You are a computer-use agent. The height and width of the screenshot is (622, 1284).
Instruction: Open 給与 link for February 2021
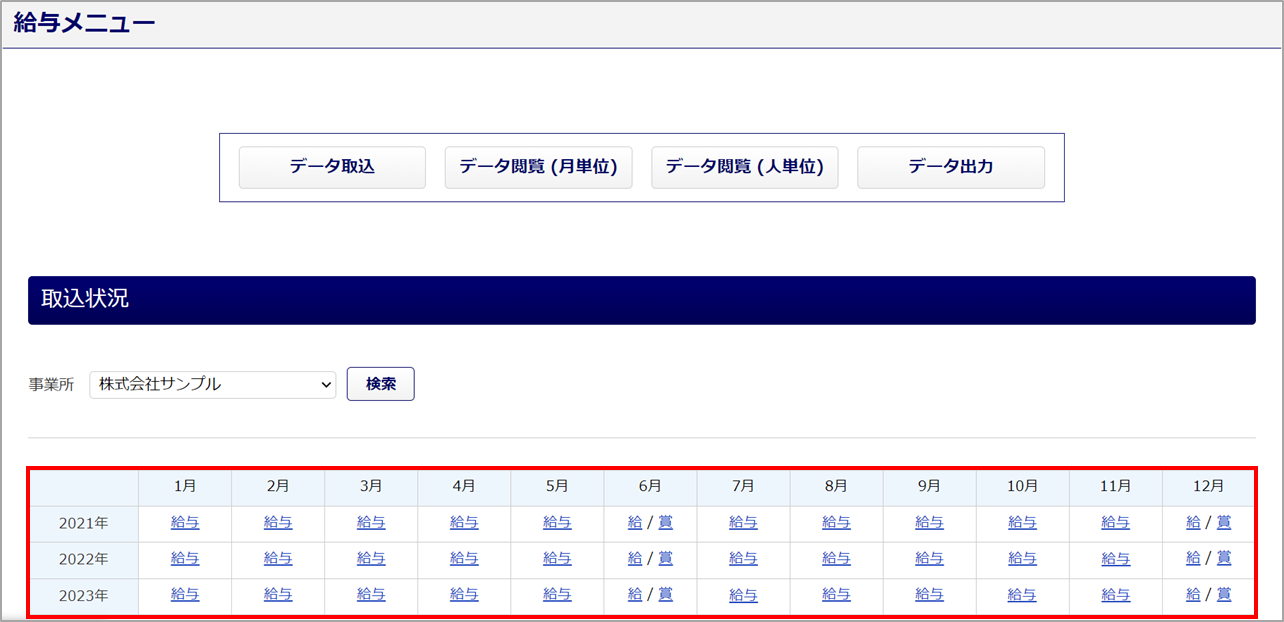click(x=278, y=522)
